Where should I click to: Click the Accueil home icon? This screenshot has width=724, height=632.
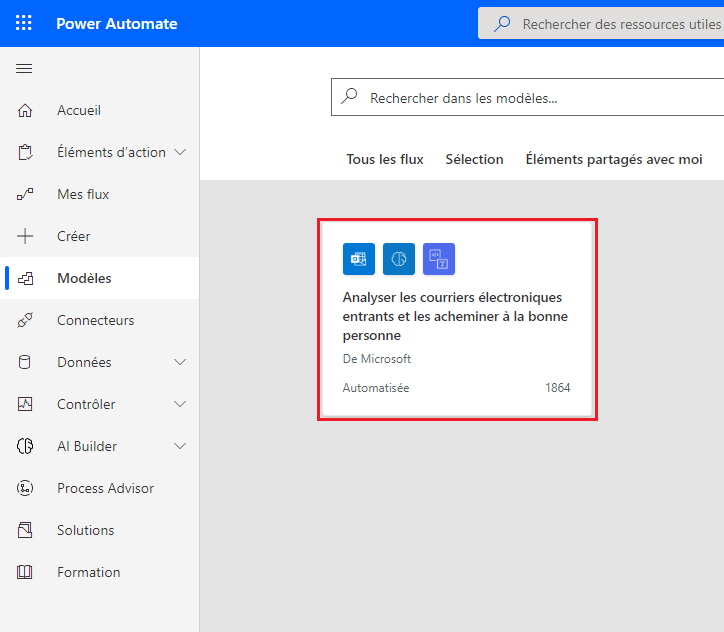click(x=25, y=110)
